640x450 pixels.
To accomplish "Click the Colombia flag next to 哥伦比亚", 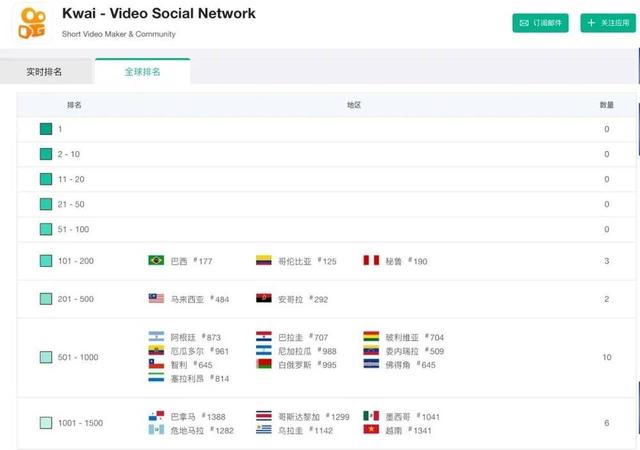I will click(x=264, y=261).
